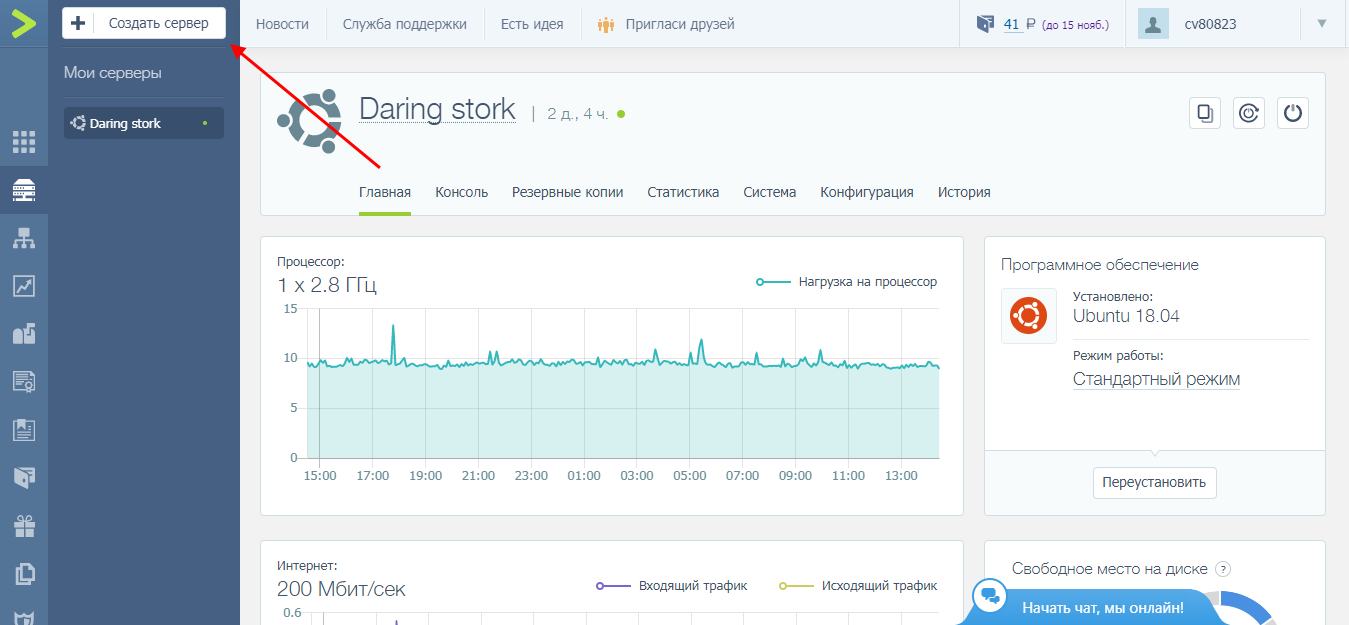Image resolution: width=1349 pixels, height=625 pixels.
Task: Open the grid dashboard icon in sidebar
Action: (24, 142)
